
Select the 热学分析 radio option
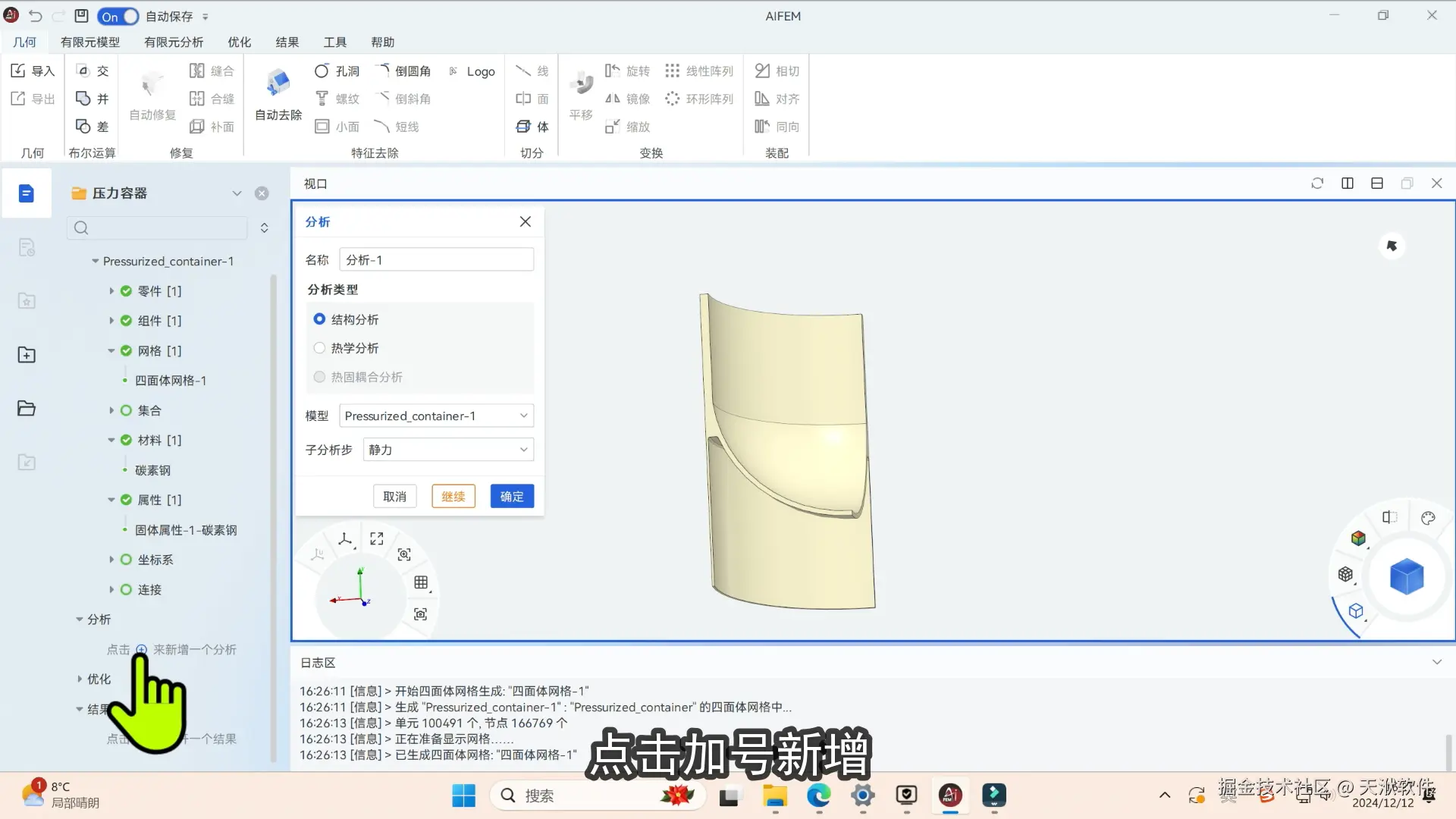(x=319, y=348)
